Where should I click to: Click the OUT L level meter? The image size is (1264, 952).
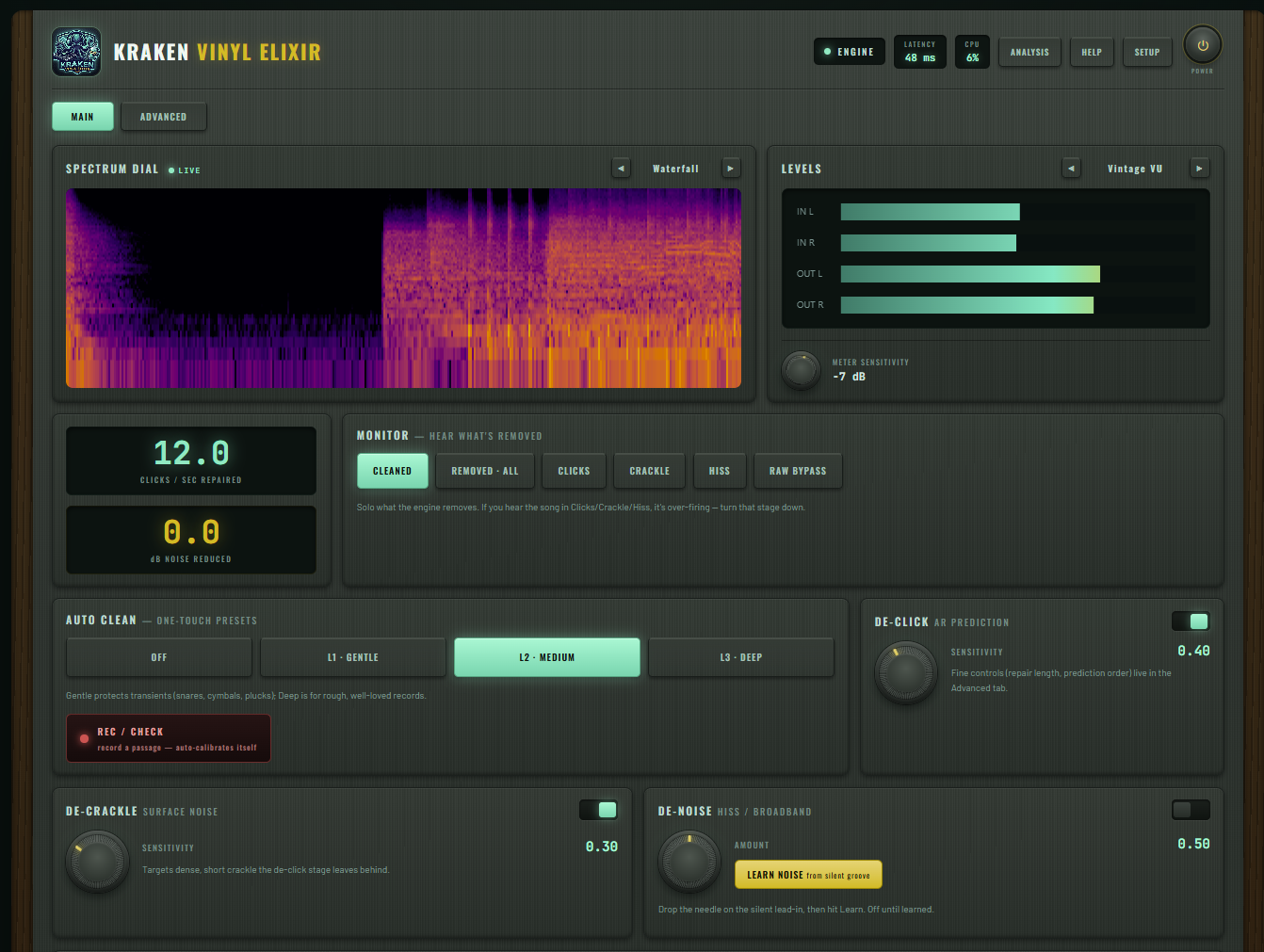(x=1018, y=274)
